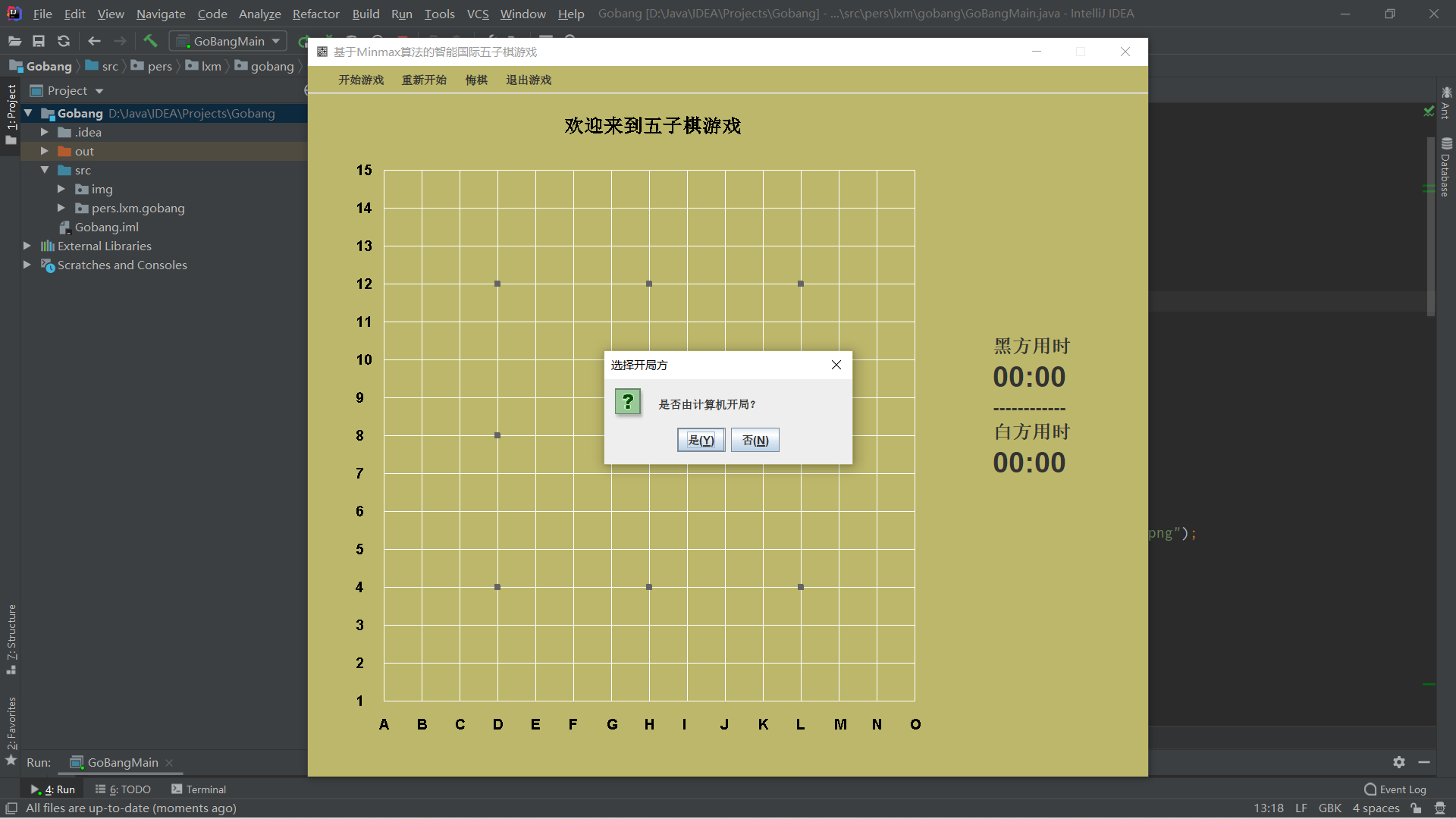The image size is (1456, 819).
Task: Synchronize files using the refresh icon
Action: pyautogui.click(x=64, y=41)
